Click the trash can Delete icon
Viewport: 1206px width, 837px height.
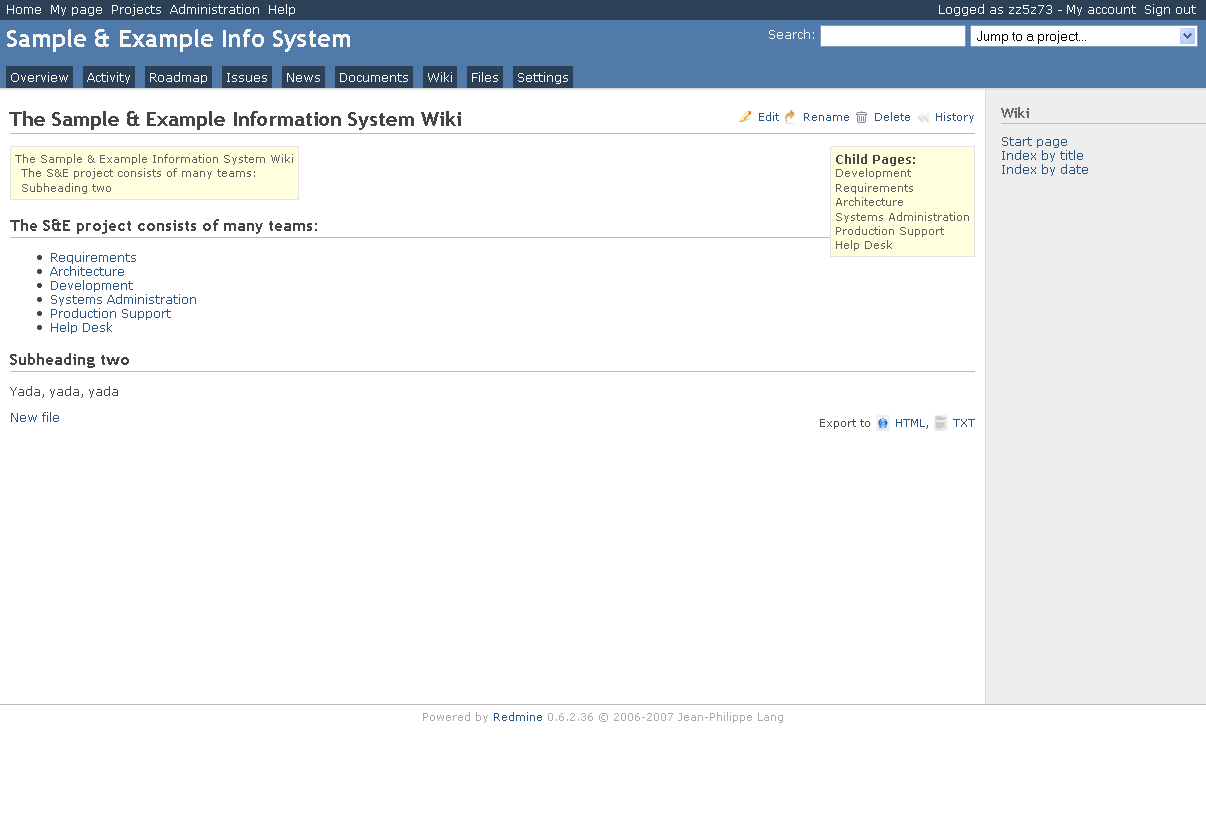pyautogui.click(x=861, y=117)
